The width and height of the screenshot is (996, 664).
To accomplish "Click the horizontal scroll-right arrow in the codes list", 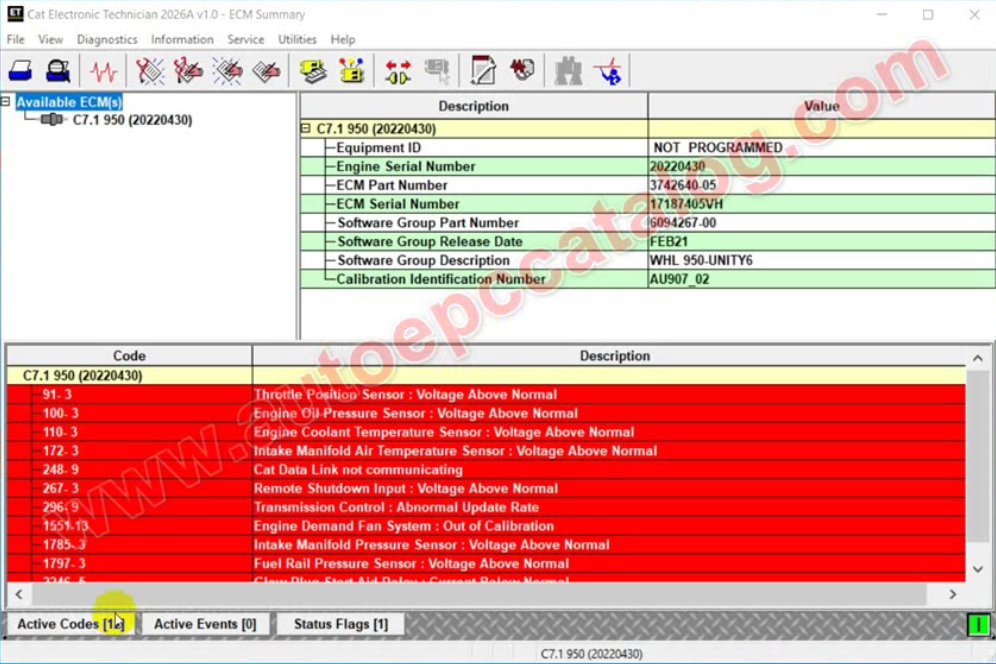I will tap(953, 594).
